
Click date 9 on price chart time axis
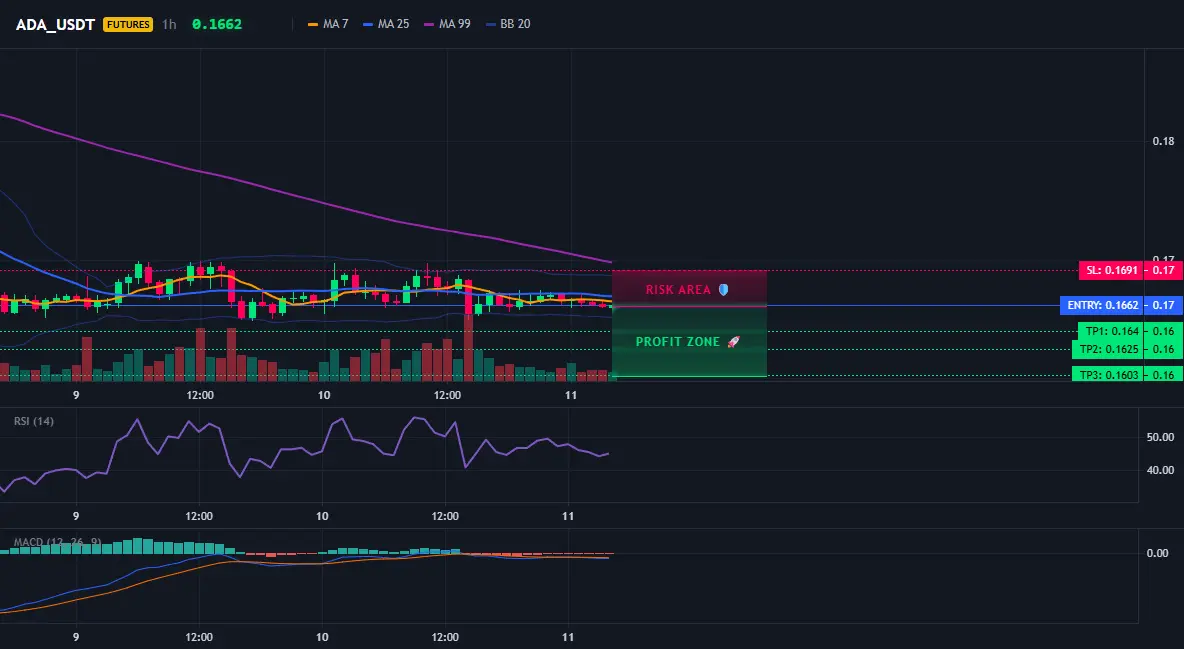76,395
